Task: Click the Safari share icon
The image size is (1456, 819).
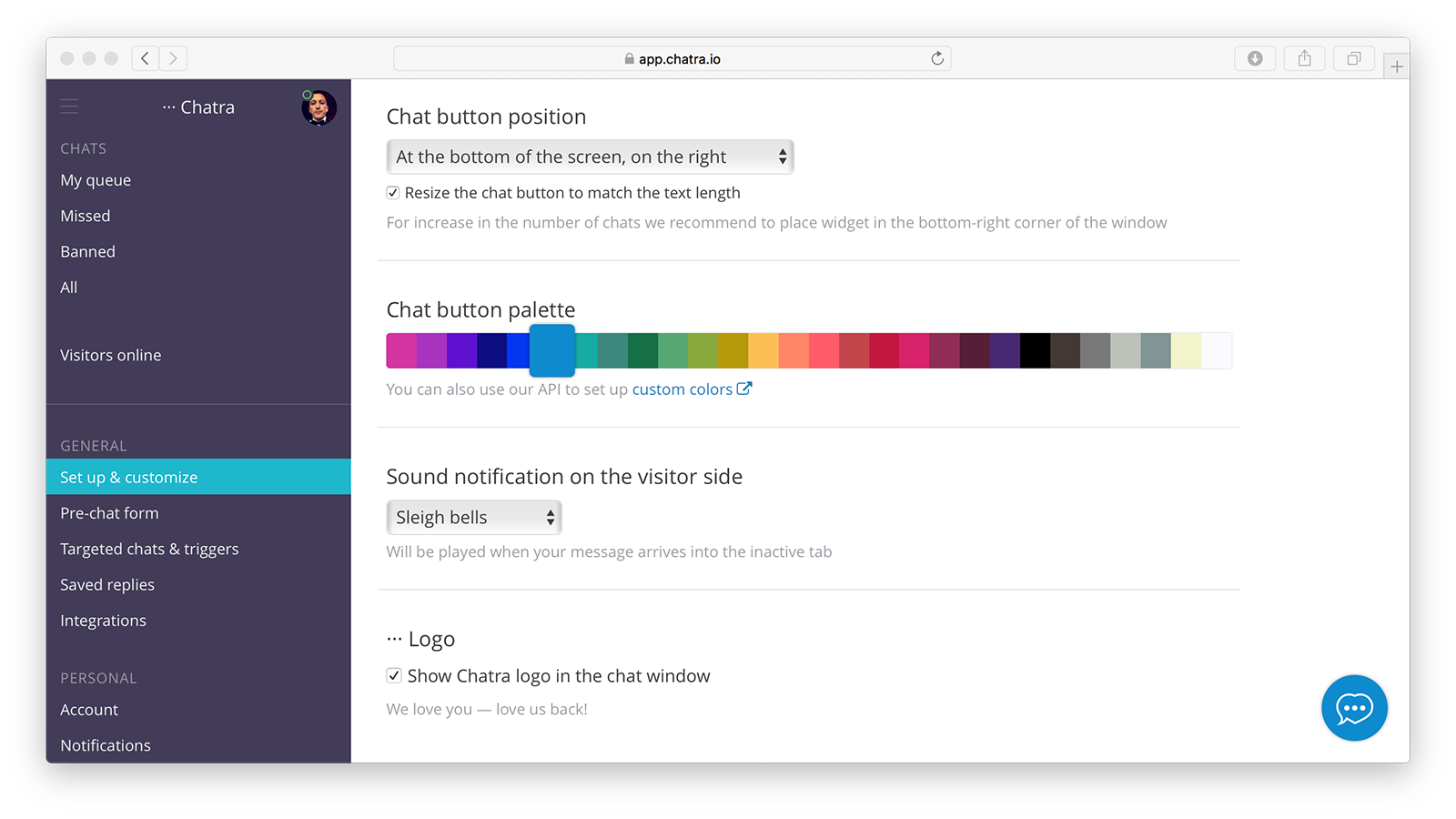Action: 1304,59
